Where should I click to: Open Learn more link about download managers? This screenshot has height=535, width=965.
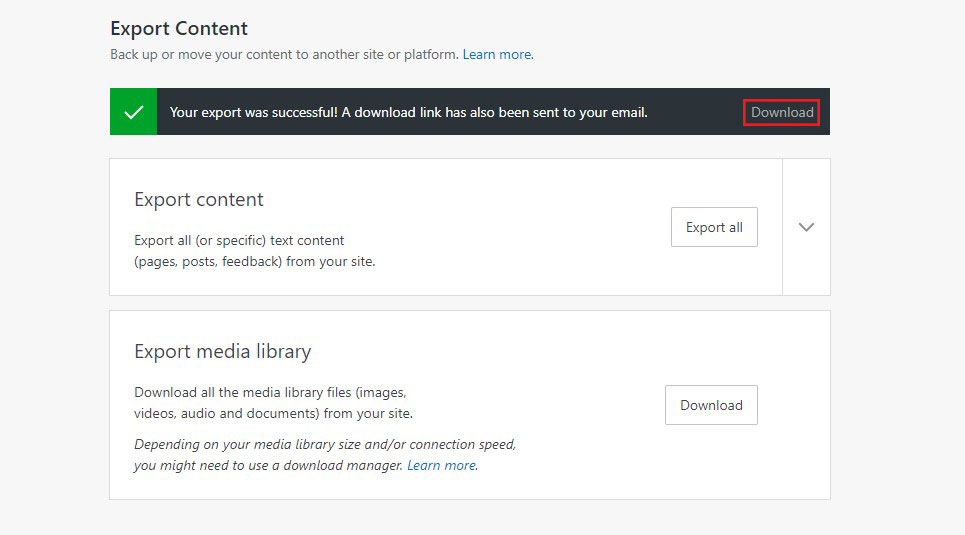(441, 465)
